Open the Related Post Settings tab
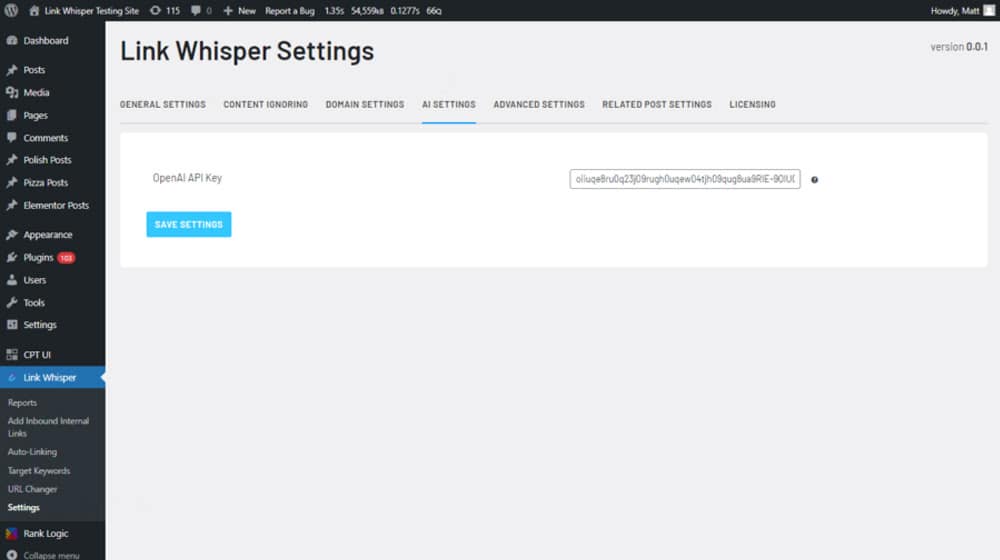1000x560 pixels. (657, 105)
